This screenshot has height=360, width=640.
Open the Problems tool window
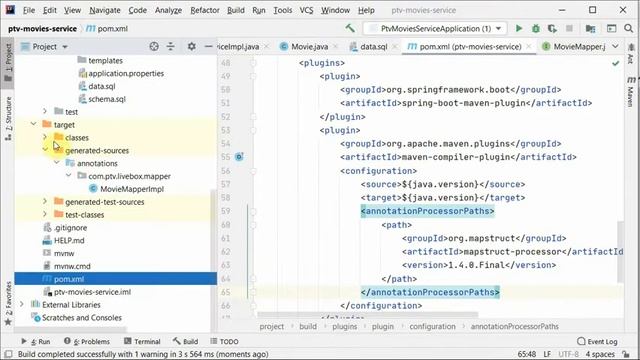pos(87,341)
